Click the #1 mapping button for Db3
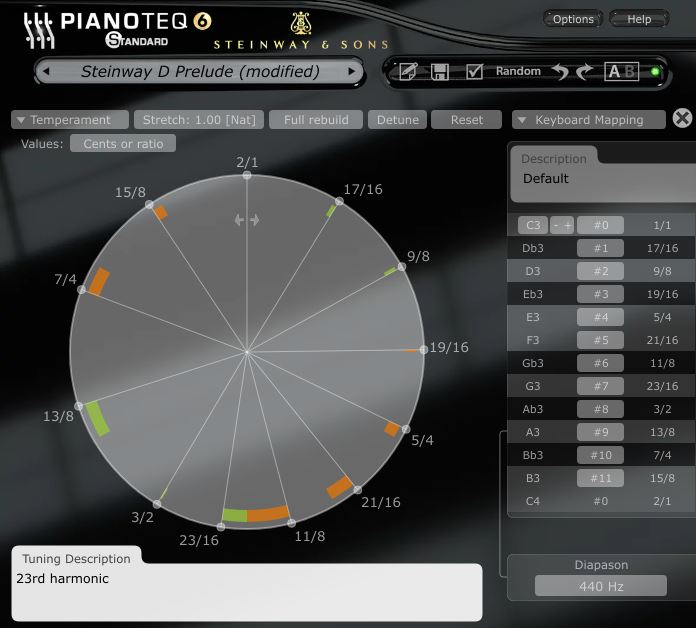The height and width of the screenshot is (628, 696). pos(601,248)
